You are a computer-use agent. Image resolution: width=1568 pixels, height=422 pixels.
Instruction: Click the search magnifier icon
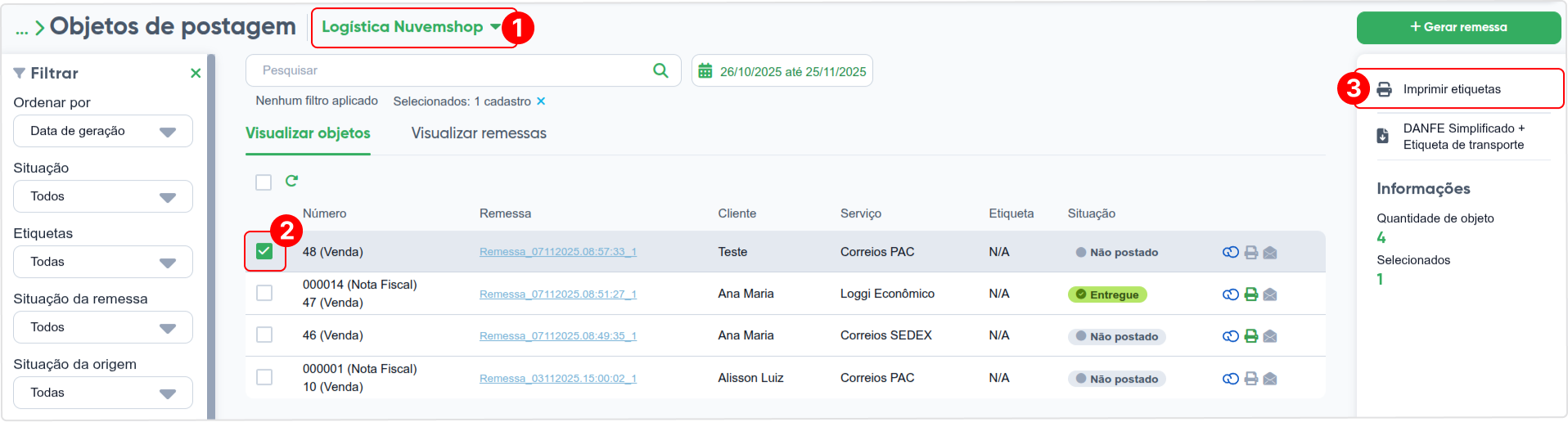660,70
